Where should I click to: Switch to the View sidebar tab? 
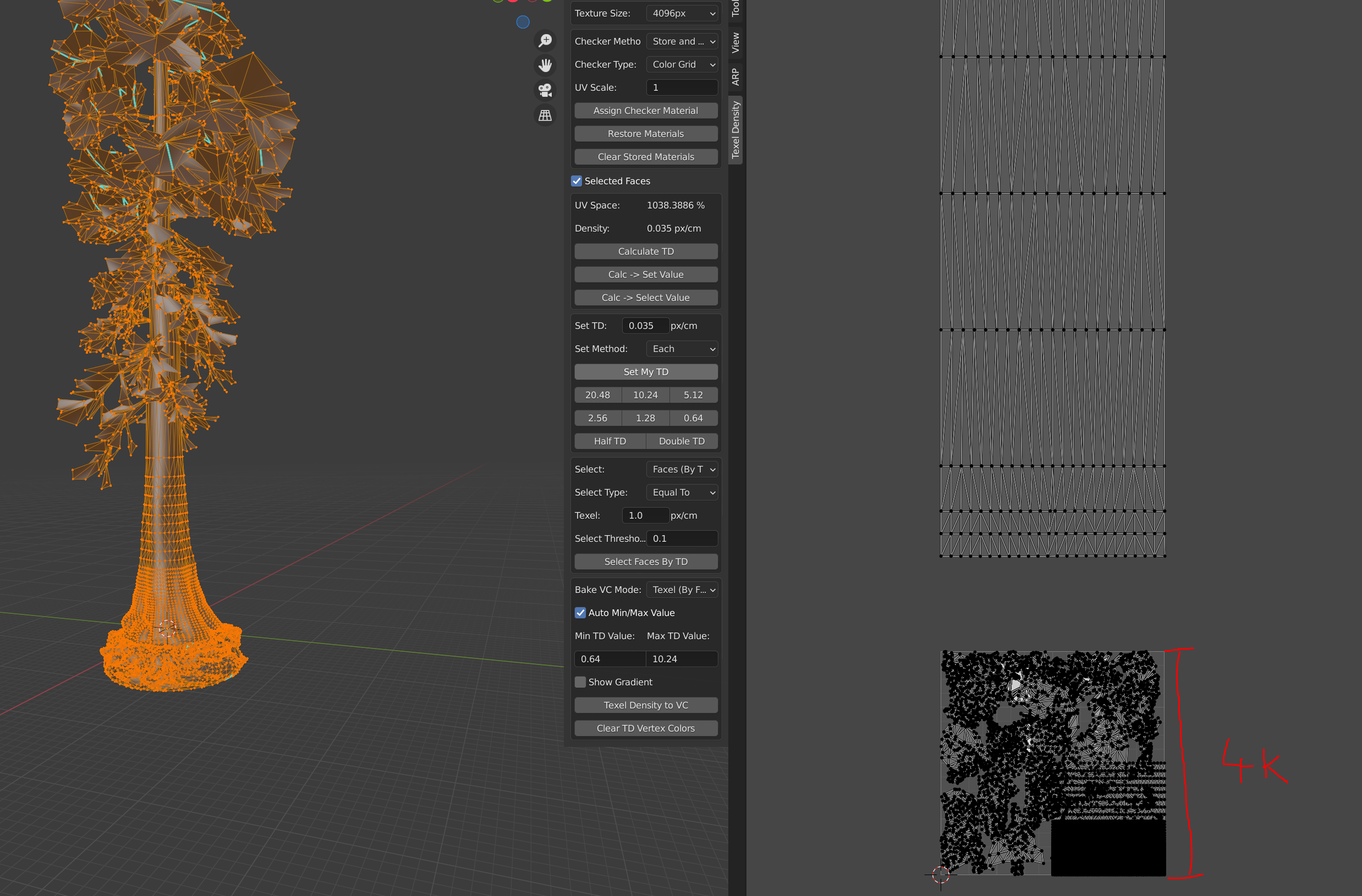coord(735,41)
